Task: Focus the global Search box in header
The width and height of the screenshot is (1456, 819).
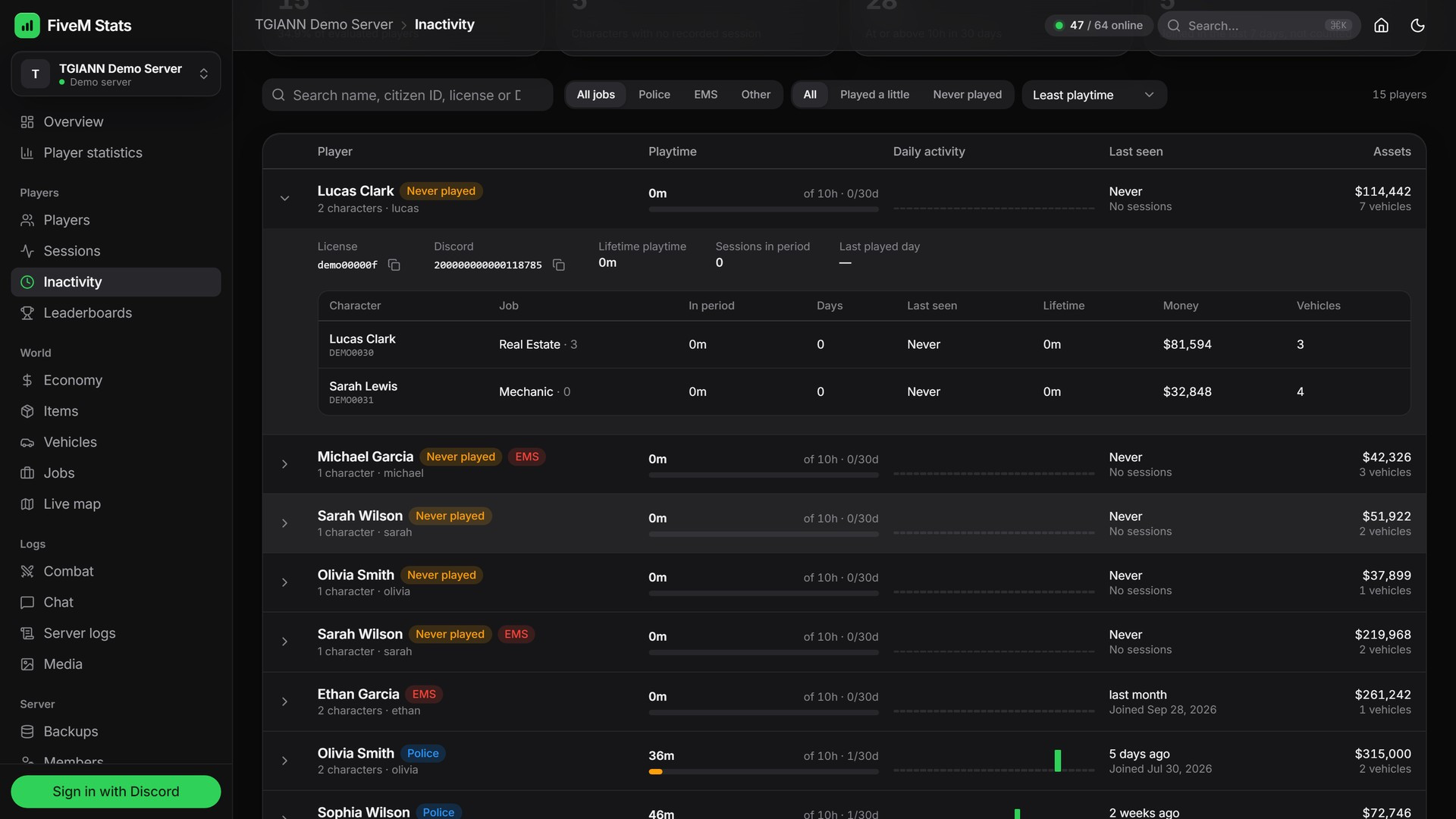Action: point(1260,26)
